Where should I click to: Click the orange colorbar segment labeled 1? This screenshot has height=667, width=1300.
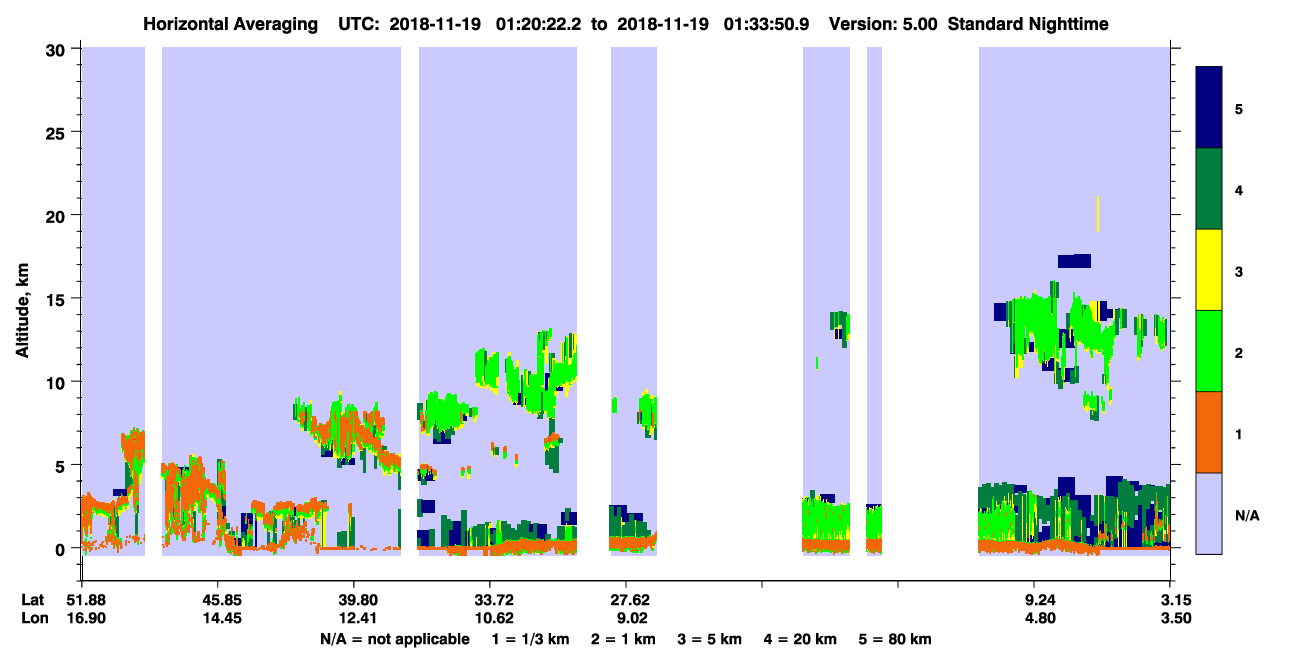coord(1209,432)
